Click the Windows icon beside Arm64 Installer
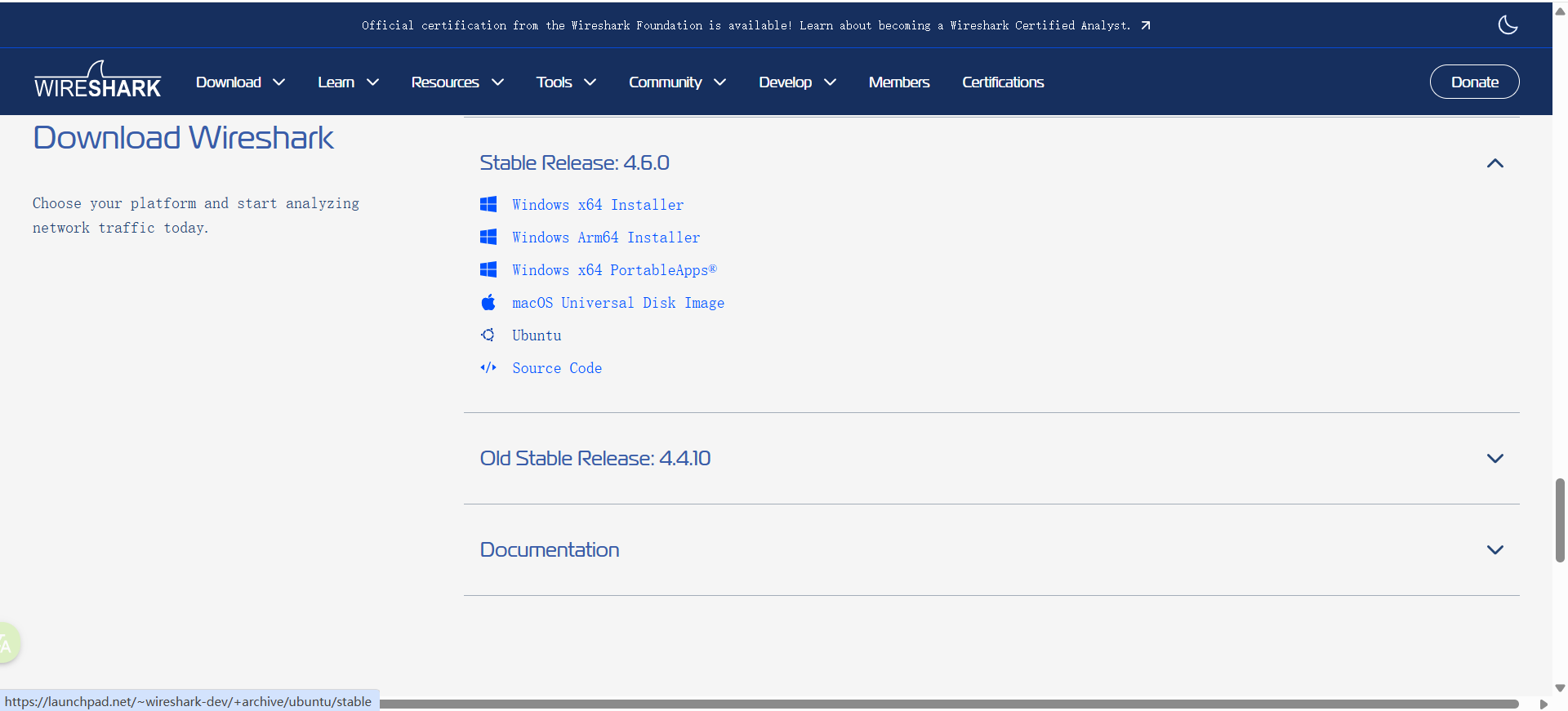The image size is (1568, 711). [x=488, y=237]
